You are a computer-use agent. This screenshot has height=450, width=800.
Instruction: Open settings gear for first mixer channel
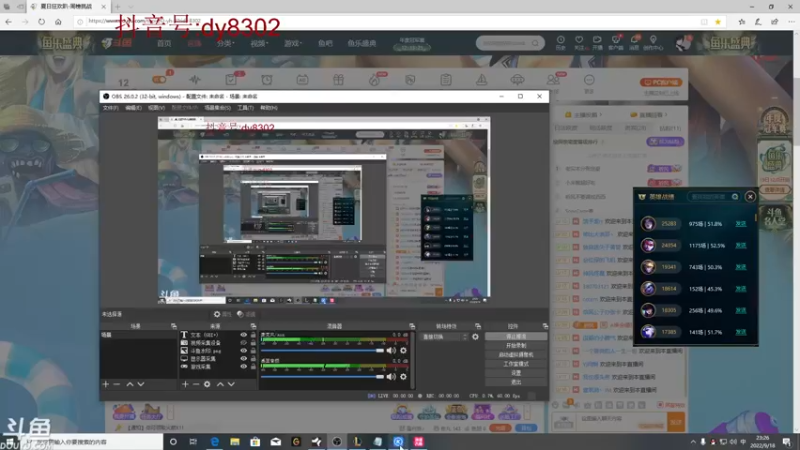pos(403,351)
